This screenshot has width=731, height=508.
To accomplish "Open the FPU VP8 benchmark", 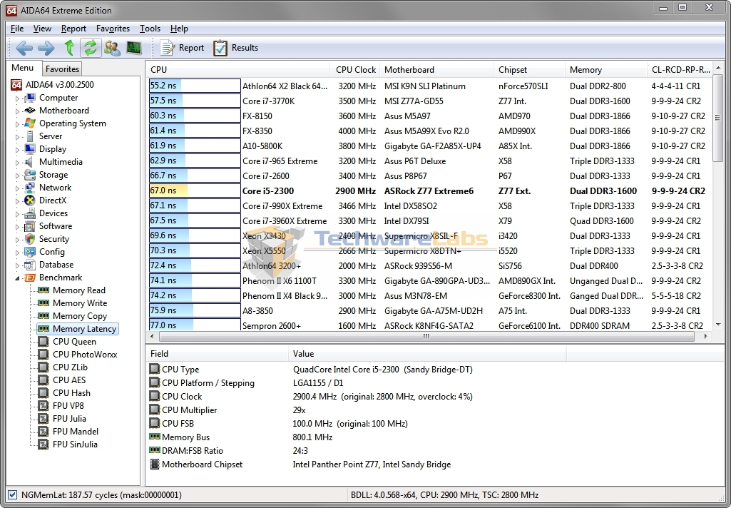I will point(61,406).
